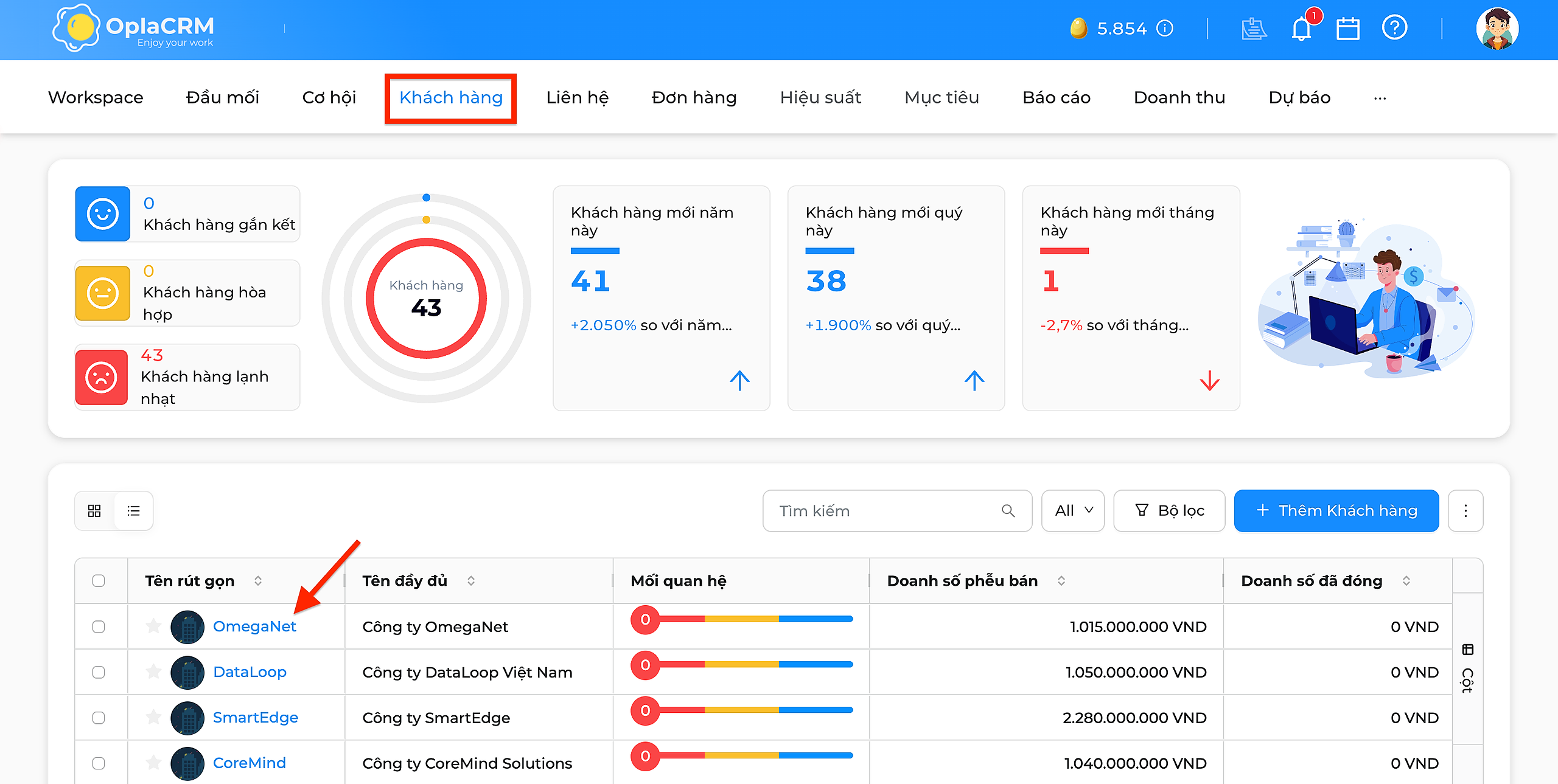Toggle the select-all header checkbox
The height and width of the screenshot is (784, 1558).
99,581
